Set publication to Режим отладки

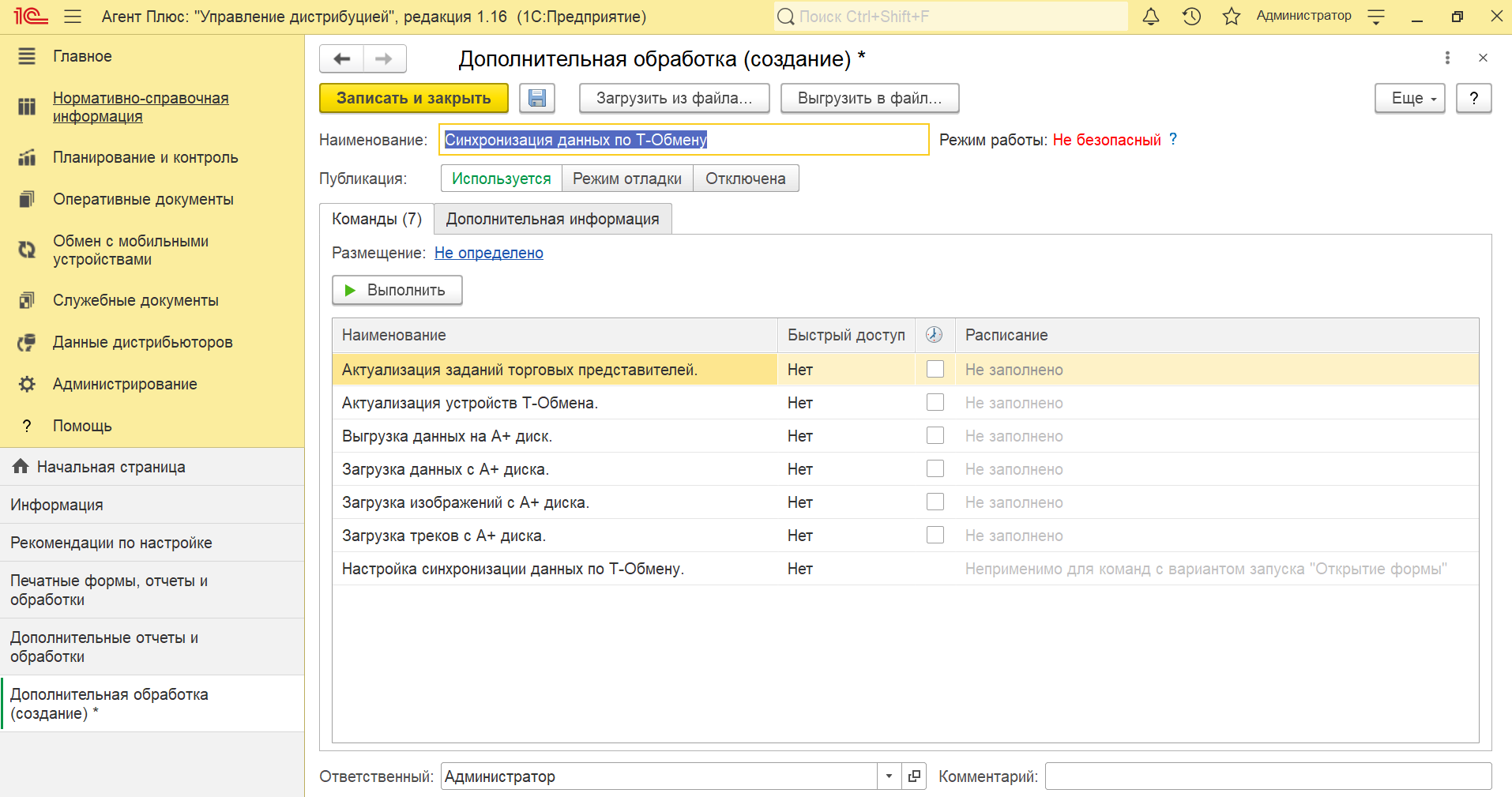pyautogui.click(x=627, y=179)
